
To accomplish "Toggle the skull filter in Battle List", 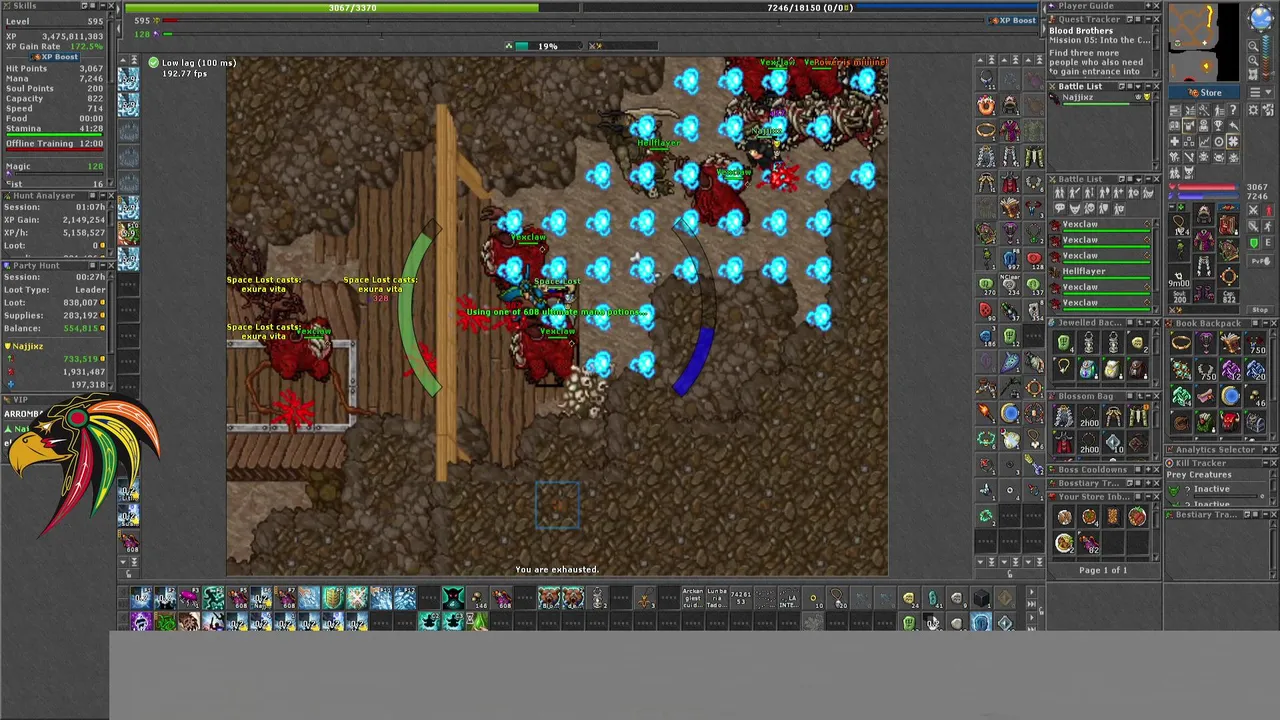I will click(x=1089, y=208).
